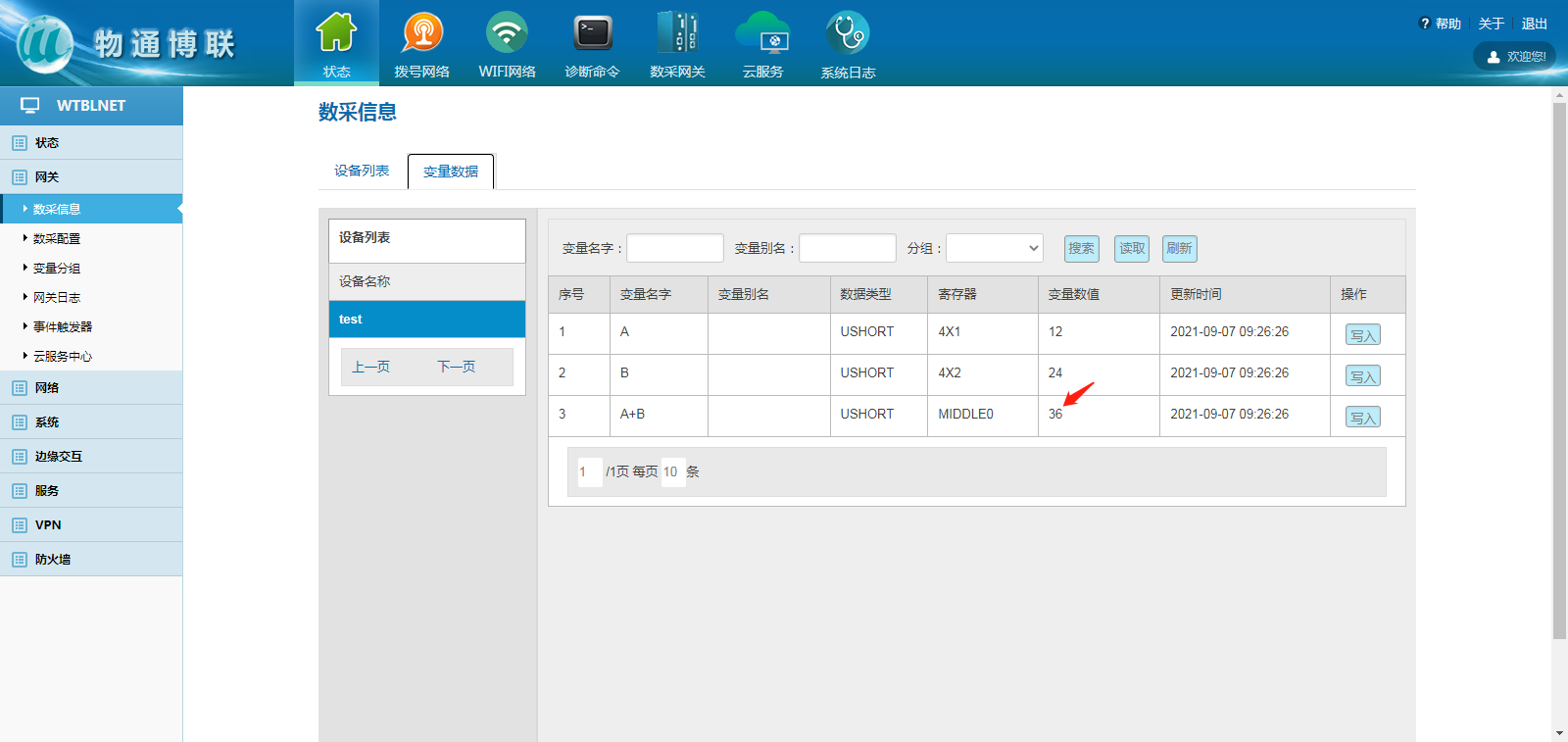Expand the 防火墙 sidebar section
The height and width of the screenshot is (742, 1568).
click(91, 560)
